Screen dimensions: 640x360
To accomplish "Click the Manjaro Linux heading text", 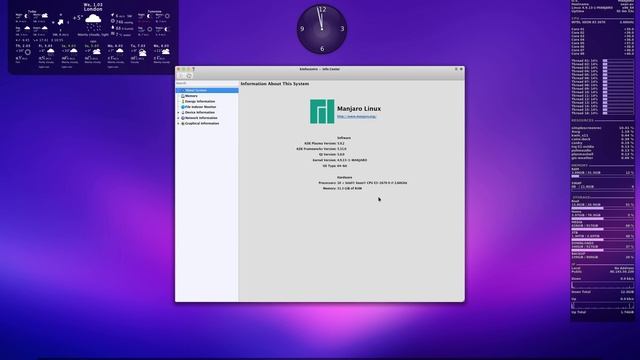I will [359, 109].
